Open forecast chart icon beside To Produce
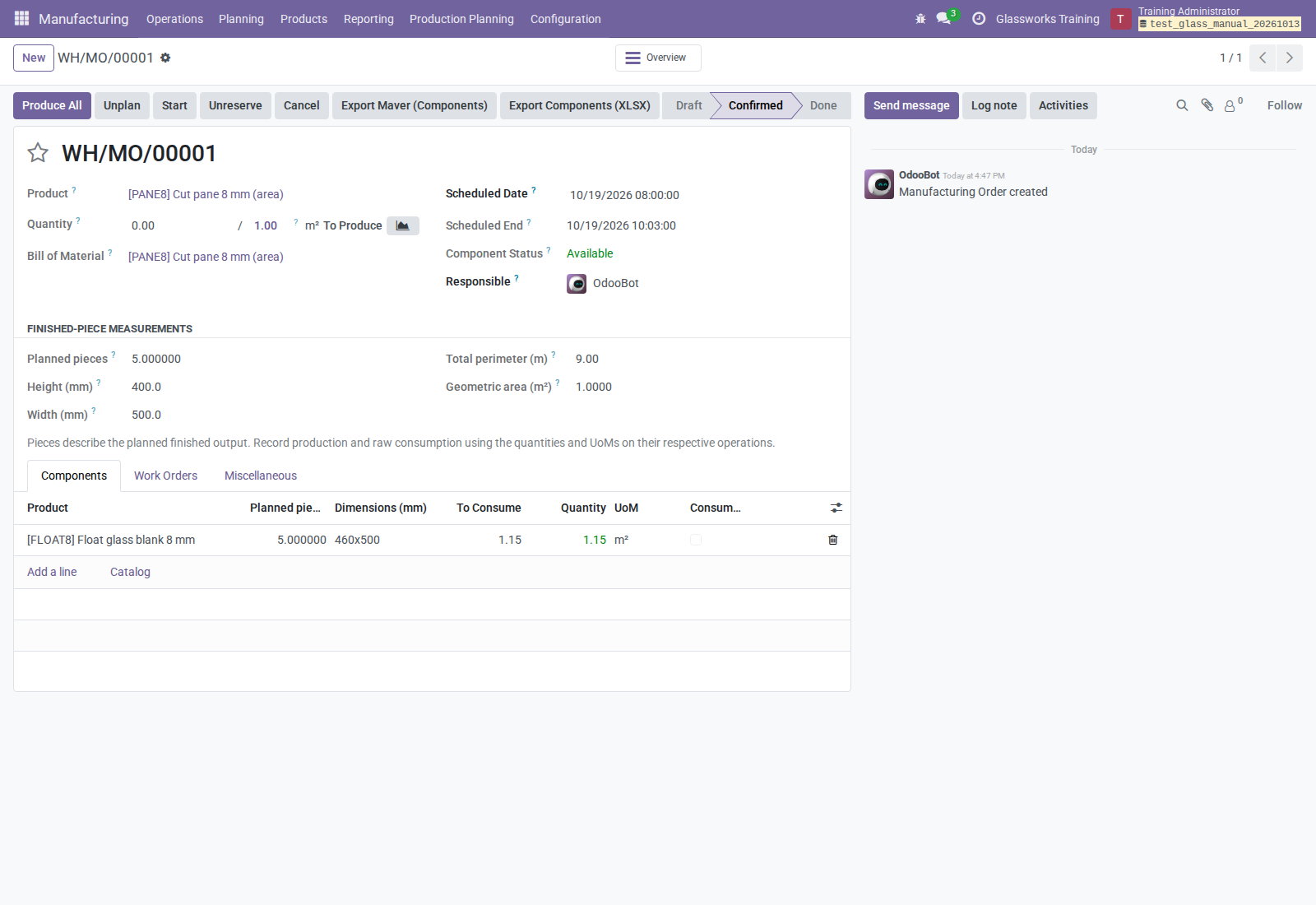Viewport: 1316px width, 905px height. tap(403, 225)
